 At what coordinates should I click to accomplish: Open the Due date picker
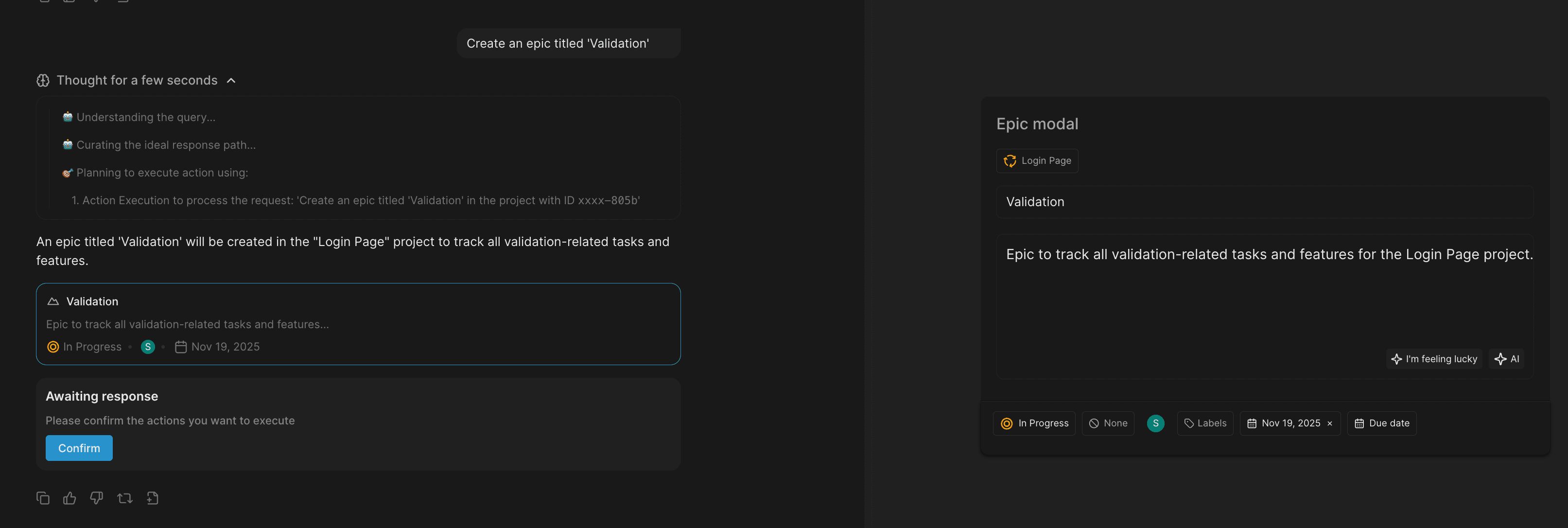coord(1382,423)
